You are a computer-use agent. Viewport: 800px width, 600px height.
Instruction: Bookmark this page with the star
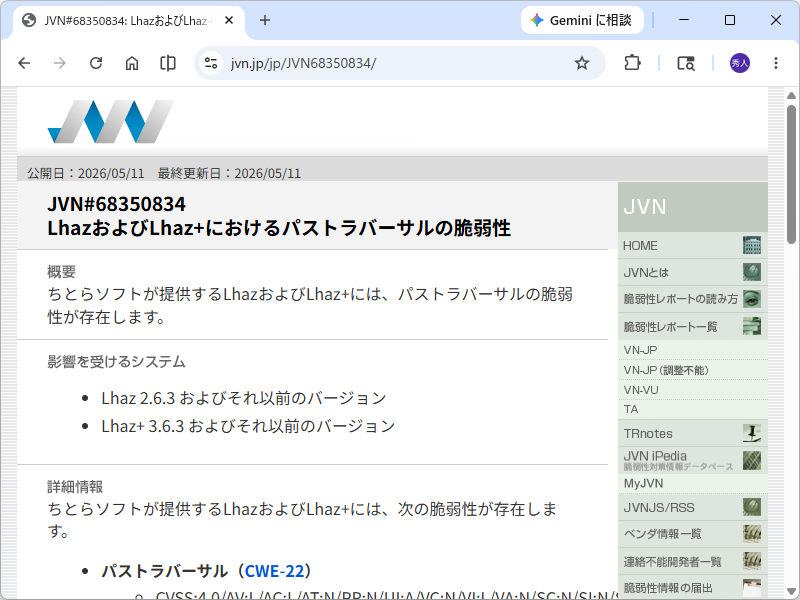(x=582, y=63)
